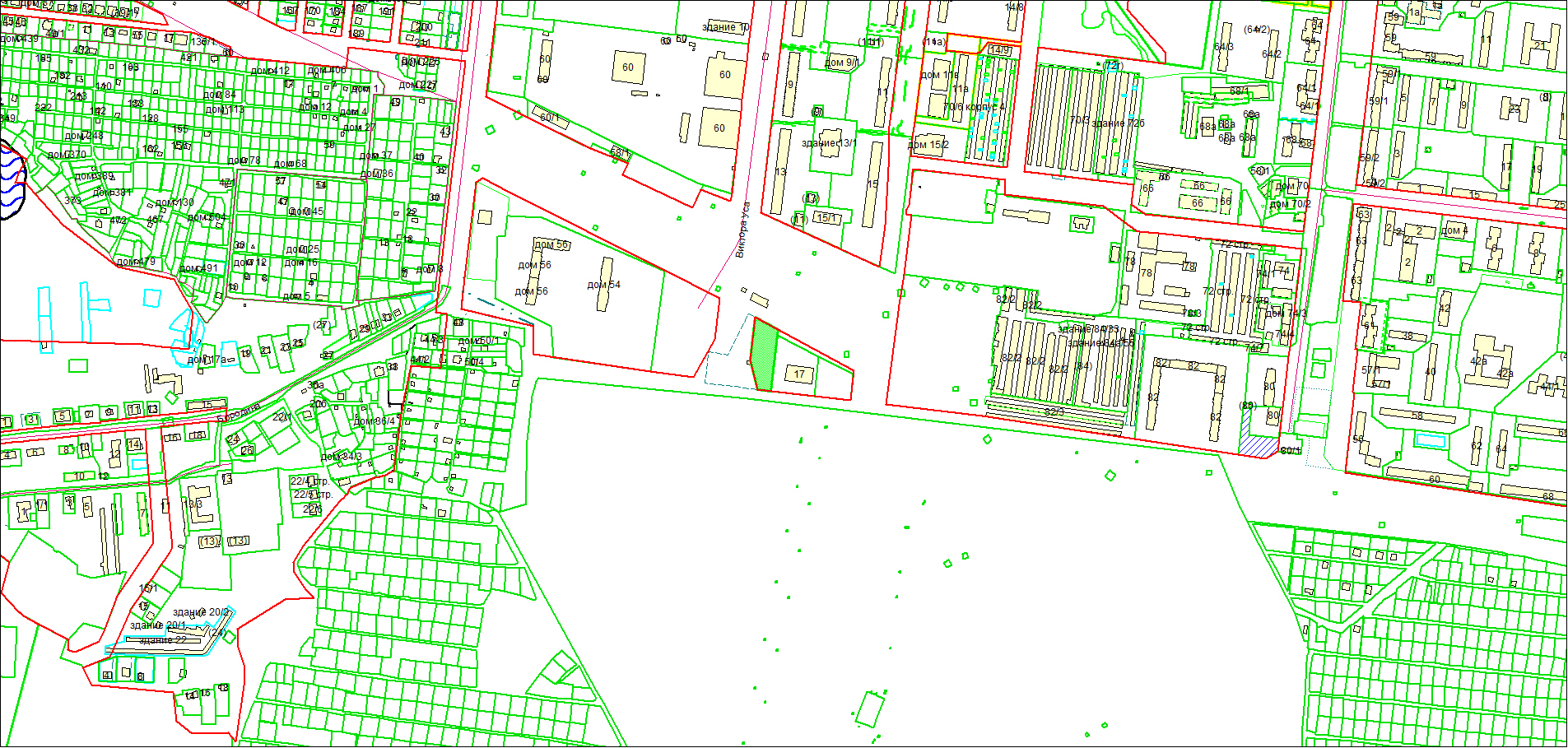
Task: Select the long building labeled здание 22
Action: tap(163, 641)
